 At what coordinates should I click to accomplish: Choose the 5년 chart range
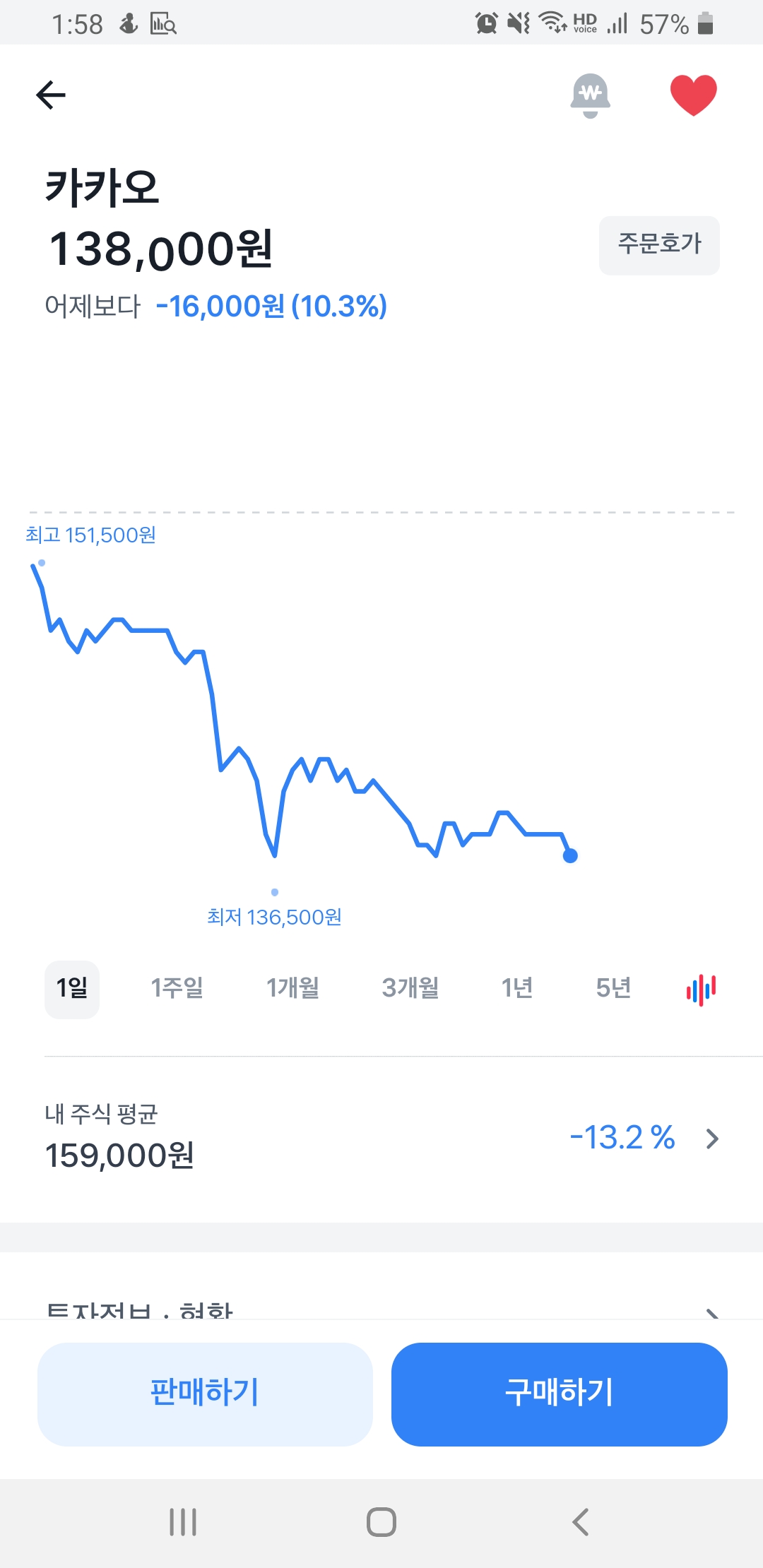pyautogui.click(x=613, y=989)
